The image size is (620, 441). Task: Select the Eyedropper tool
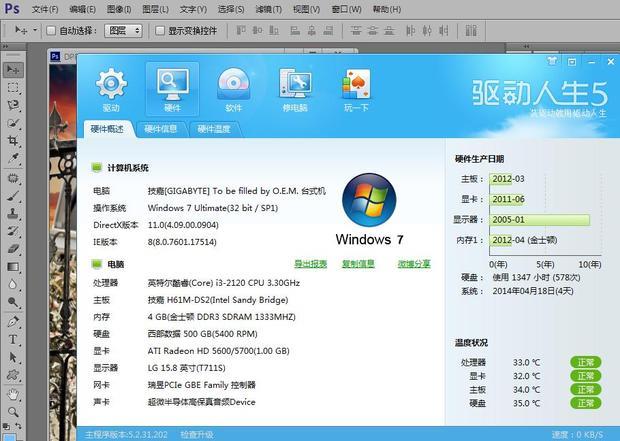(13, 159)
